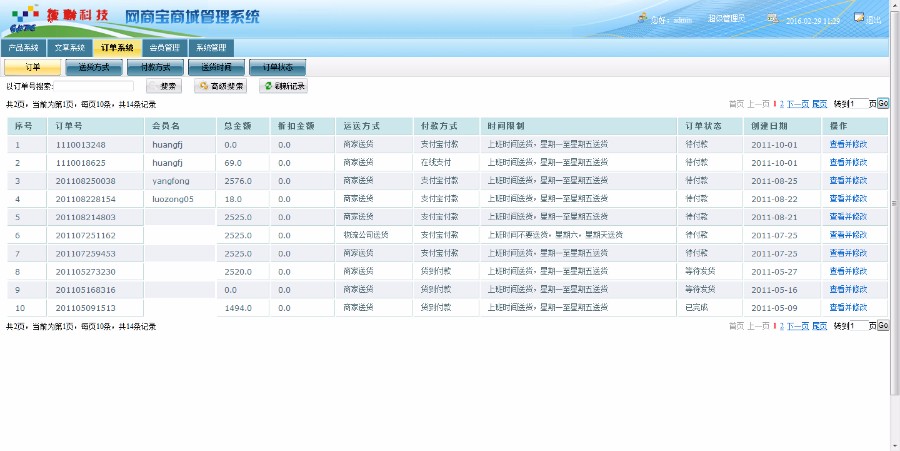Viewport: 900px width, 451px height.
Task: Click 尾页 in the bottom pagination
Action: tap(820, 326)
